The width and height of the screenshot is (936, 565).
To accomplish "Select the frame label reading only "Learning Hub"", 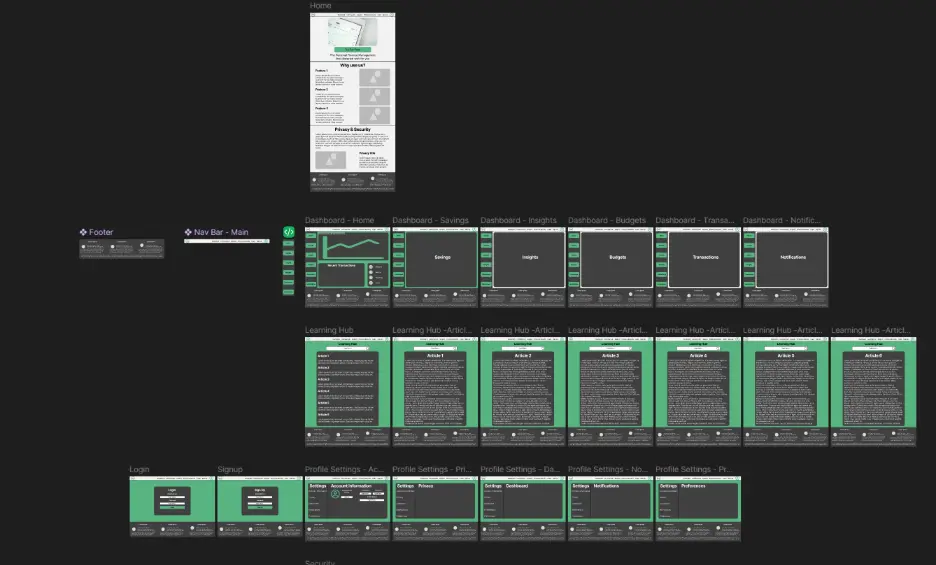I will (329, 330).
